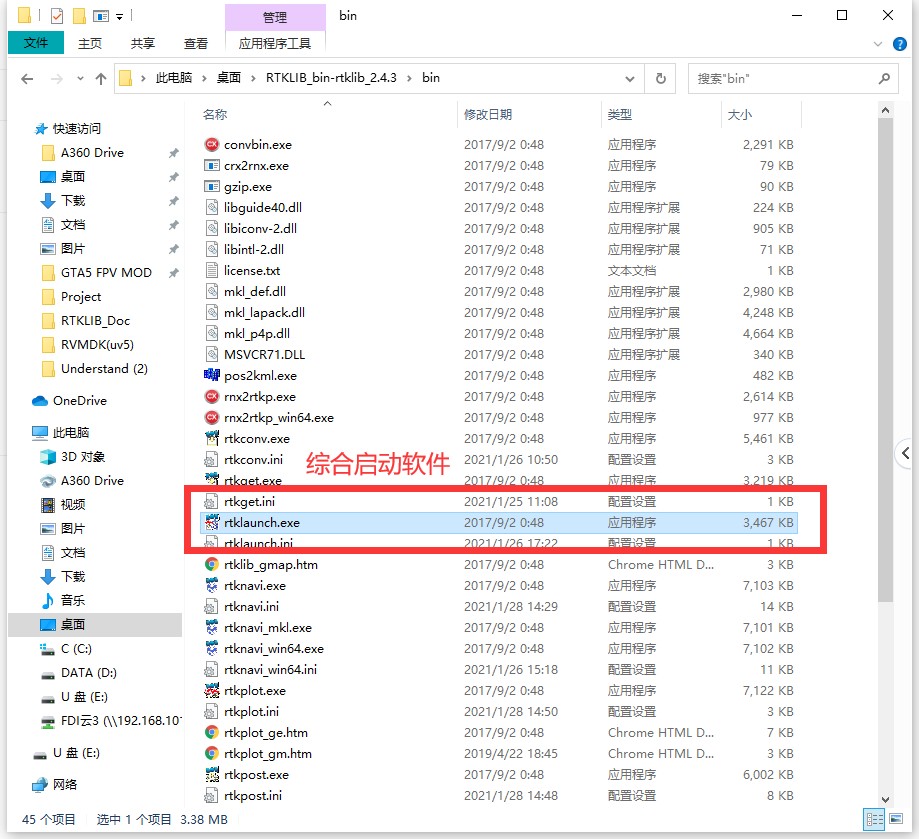The width and height of the screenshot is (919, 839).
Task: Click the rtkget.ini settings file icon
Action: (212, 502)
